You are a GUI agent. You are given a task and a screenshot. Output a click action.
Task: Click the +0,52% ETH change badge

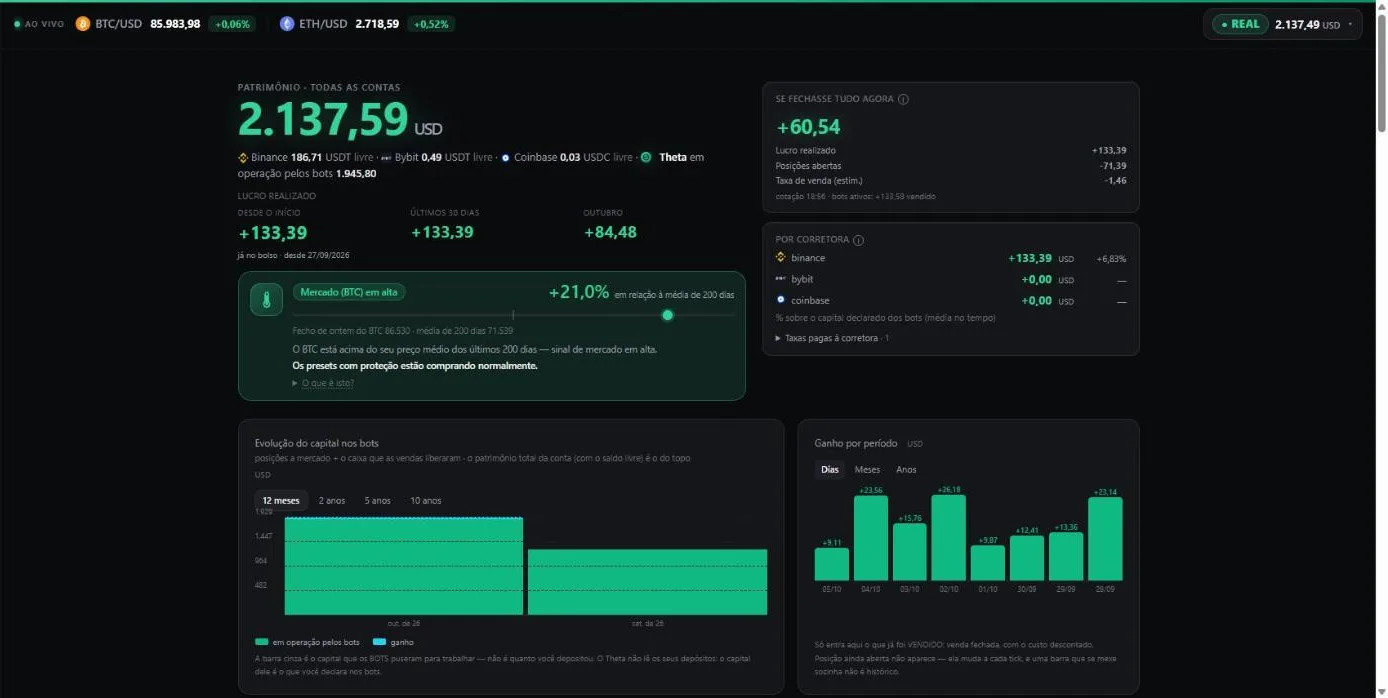pos(432,24)
